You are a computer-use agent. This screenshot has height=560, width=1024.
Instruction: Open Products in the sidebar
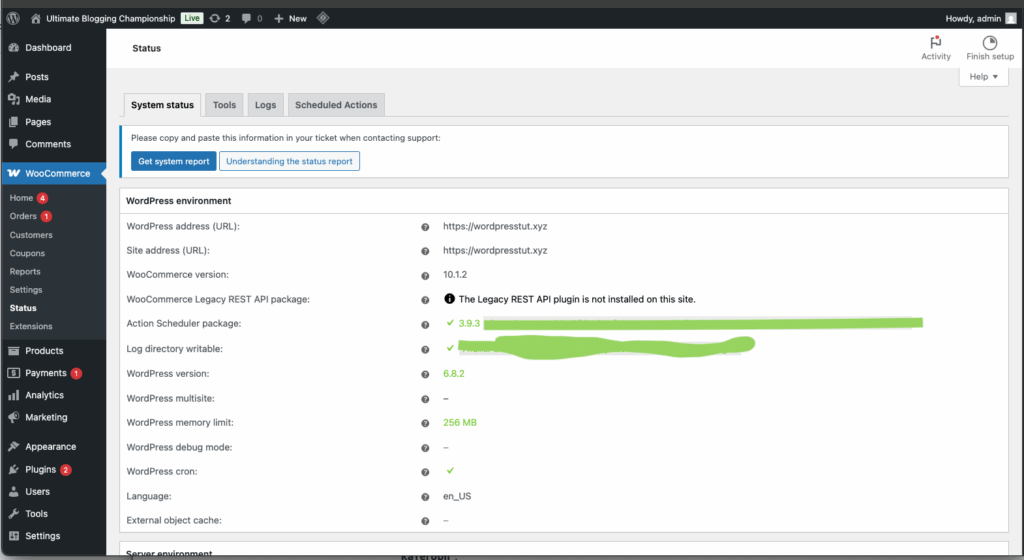(54, 351)
